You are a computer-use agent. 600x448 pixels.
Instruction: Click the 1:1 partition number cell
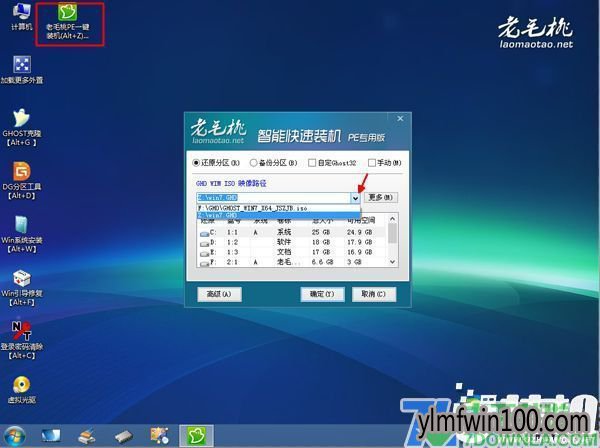[x=232, y=232]
